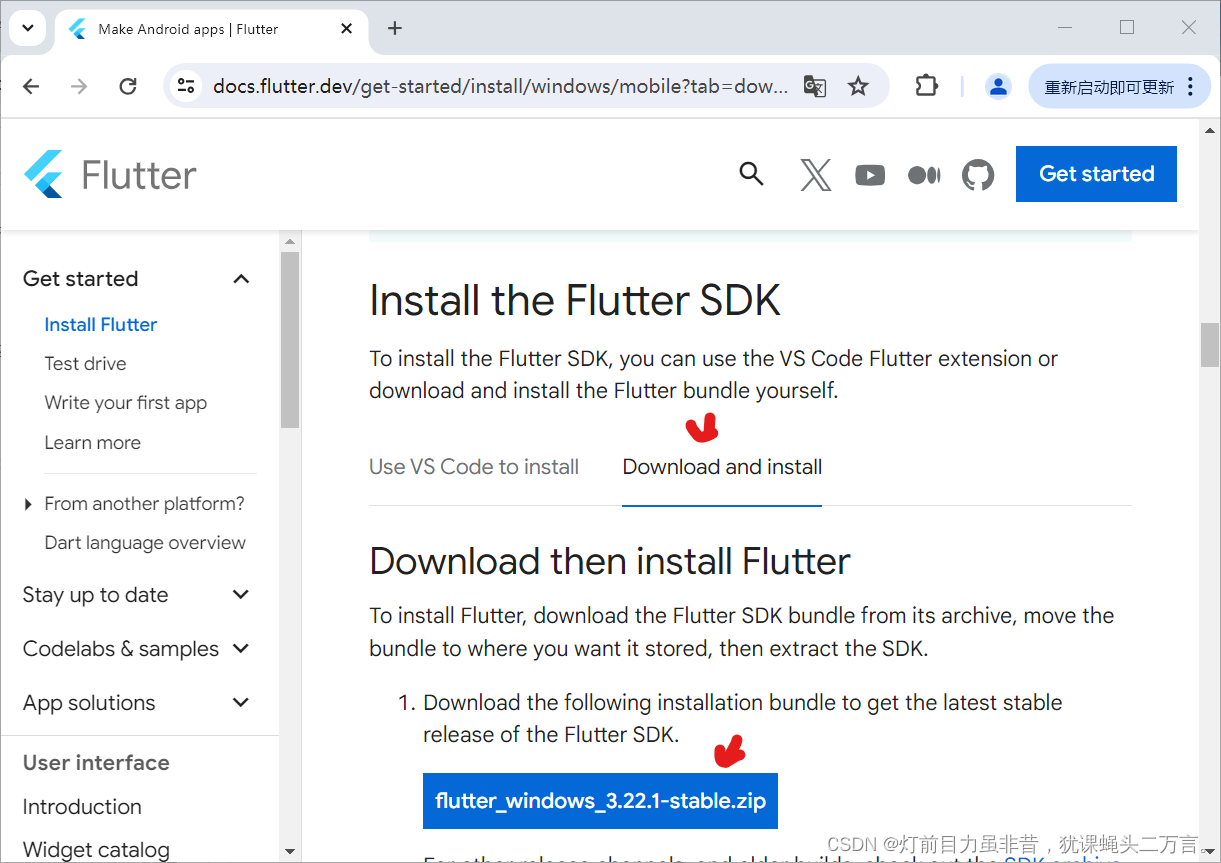The height and width of the screenshot is (863, 1221).
Task: Open Widget catalog in sidebar
Action: pyautogui.click(x=96, y=850)
